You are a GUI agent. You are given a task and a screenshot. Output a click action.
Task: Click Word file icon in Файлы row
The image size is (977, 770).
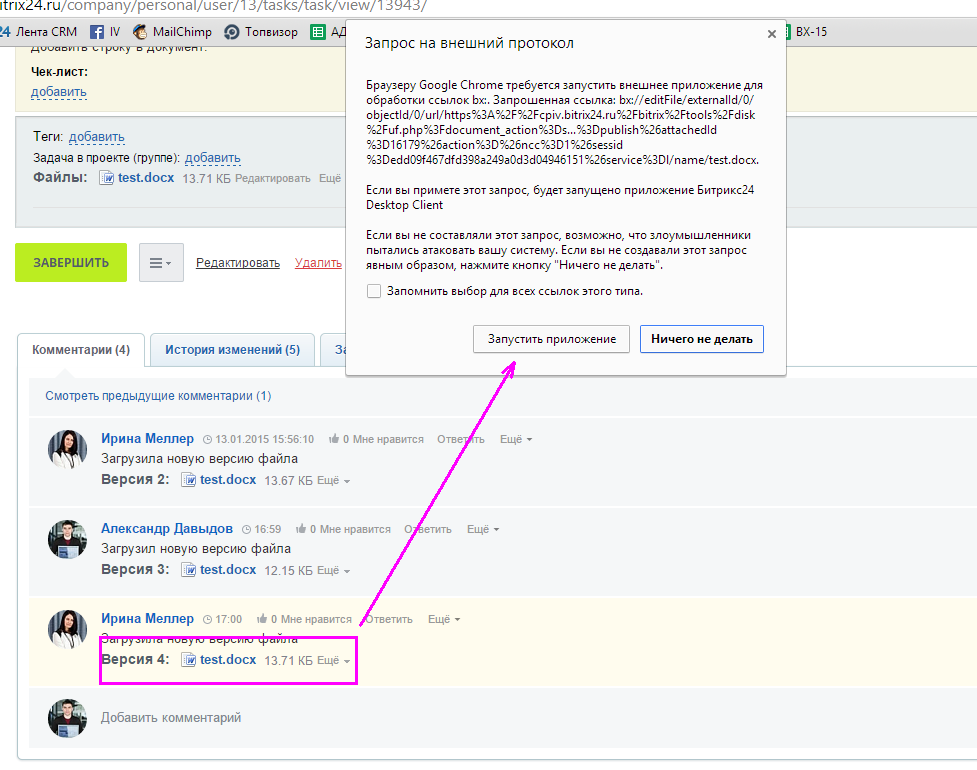pyautogui.click(x=107, y=178)
